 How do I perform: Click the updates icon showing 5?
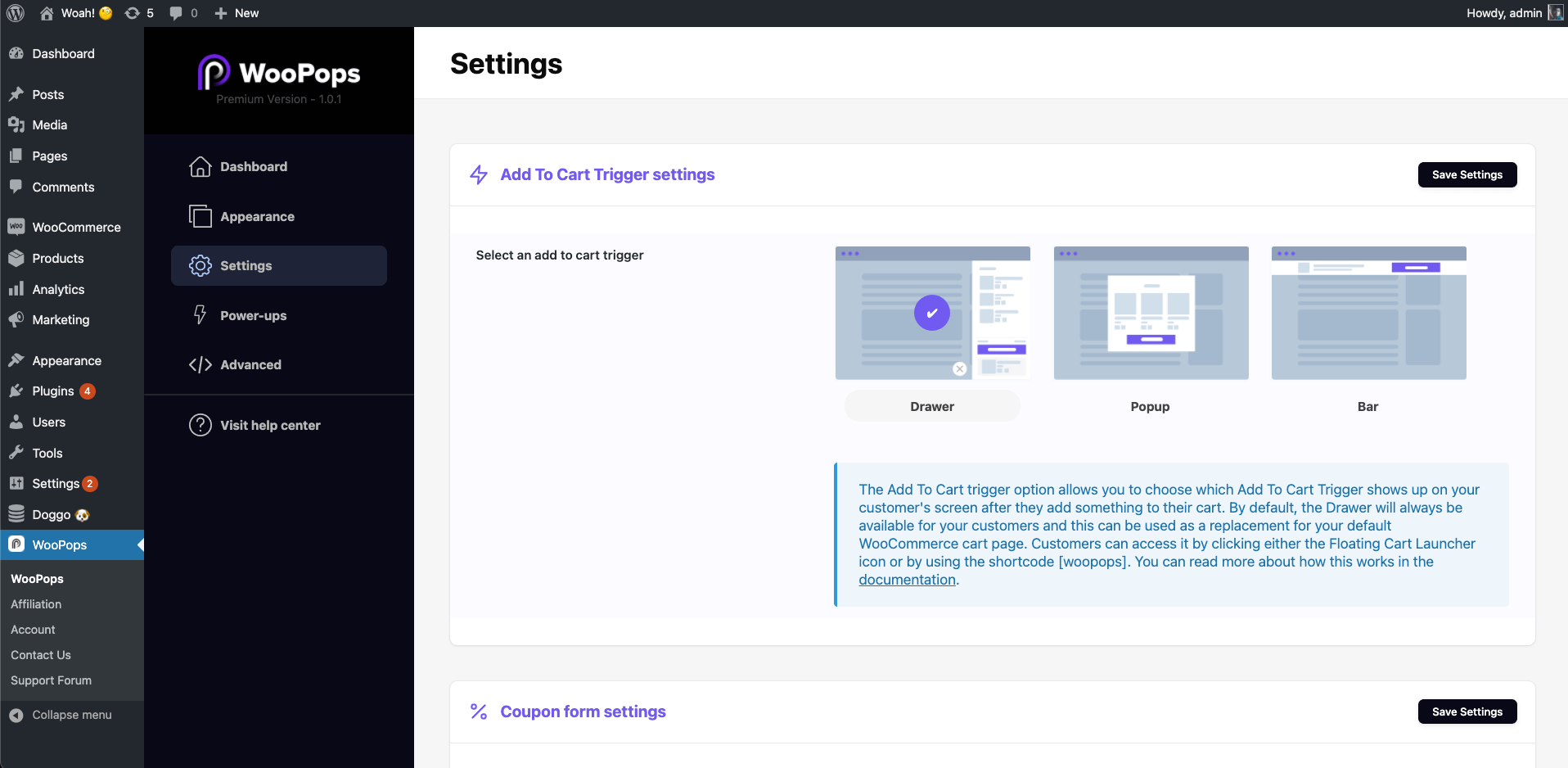tap(132, 13)
